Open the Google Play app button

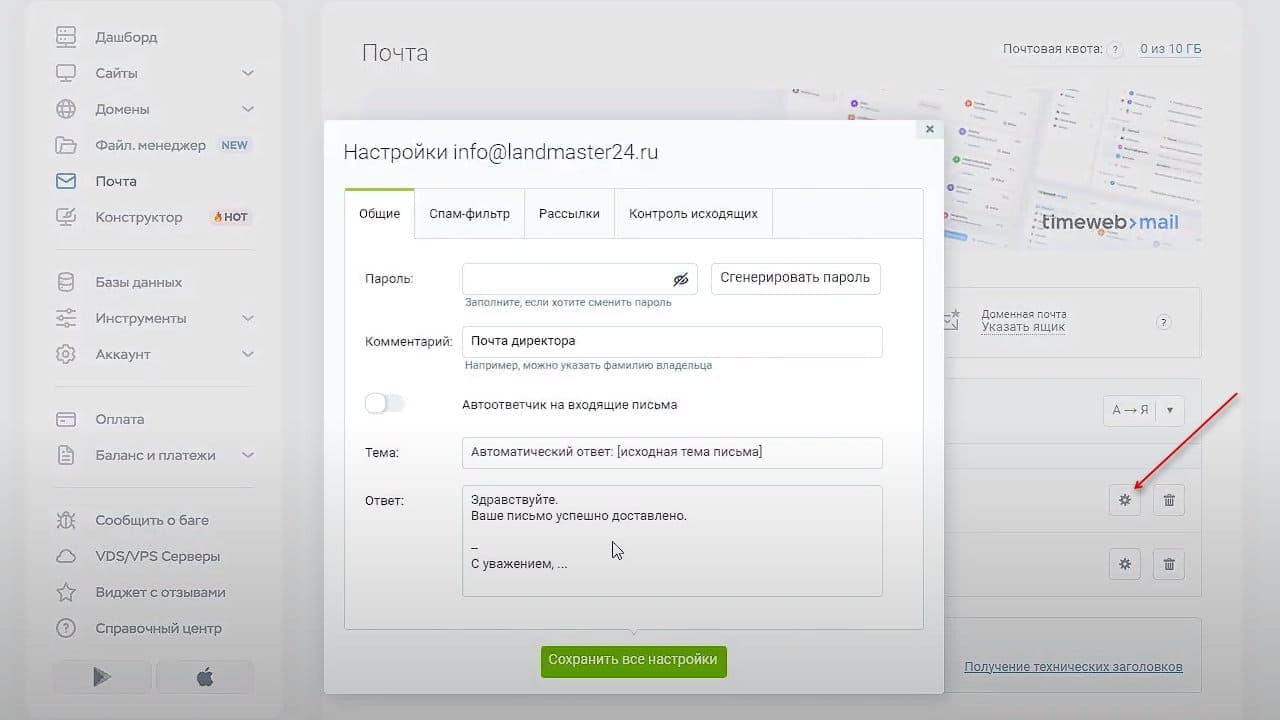tap(103, 677)
